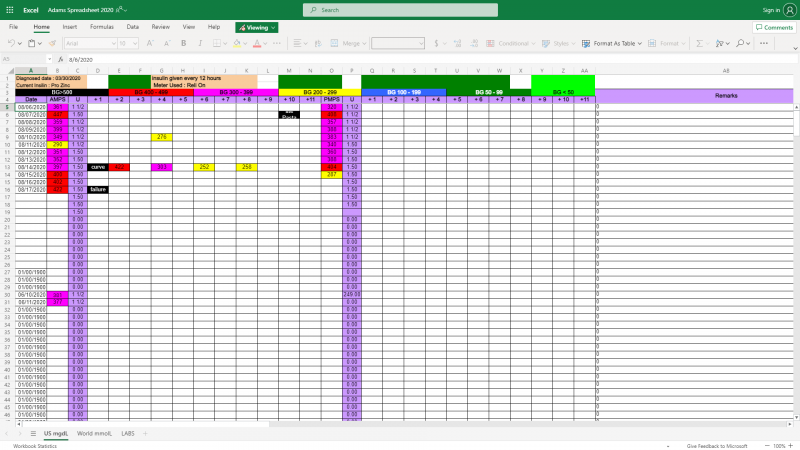The height and width of the screenshot is (450, 800).
Task: Click the Undo icon in ribbon
Action: [x=10, y=44]
